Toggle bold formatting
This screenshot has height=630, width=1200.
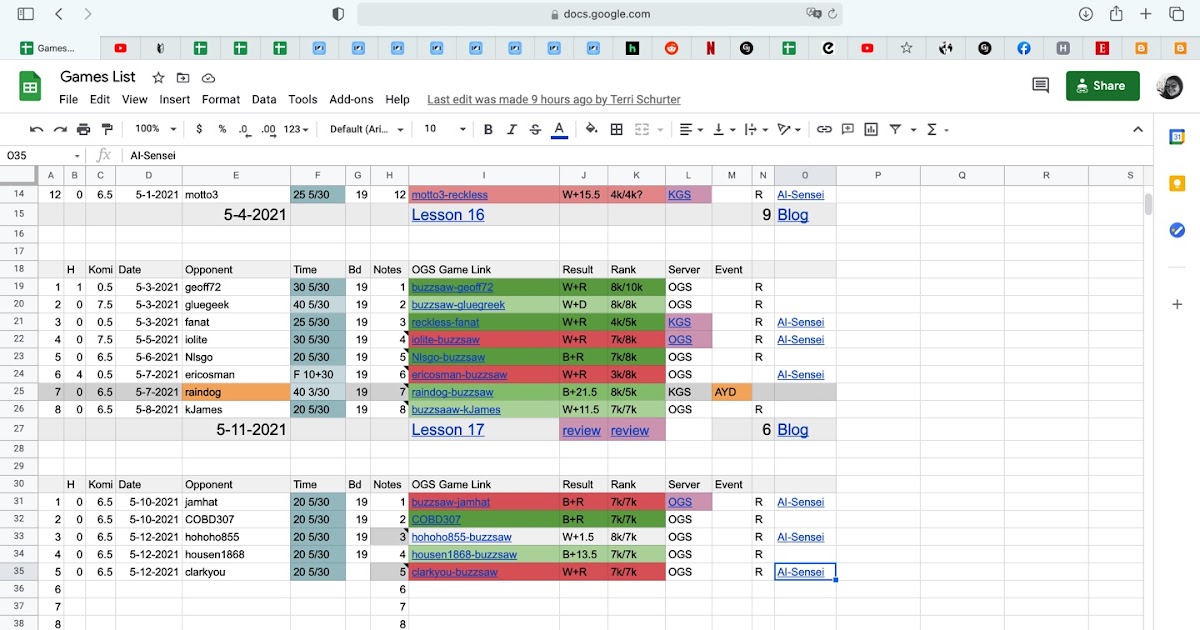pyautogui.click(x=488, y=129)
